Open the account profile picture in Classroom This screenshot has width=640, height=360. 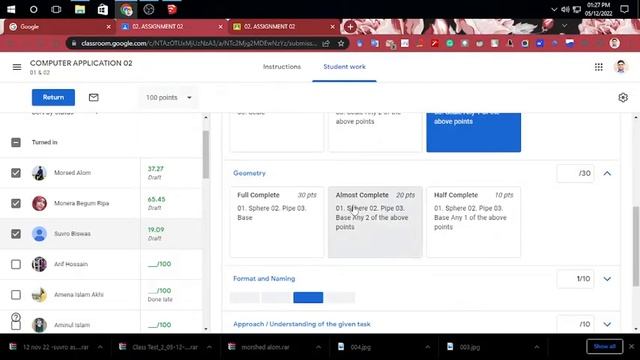tap(621, 67)
